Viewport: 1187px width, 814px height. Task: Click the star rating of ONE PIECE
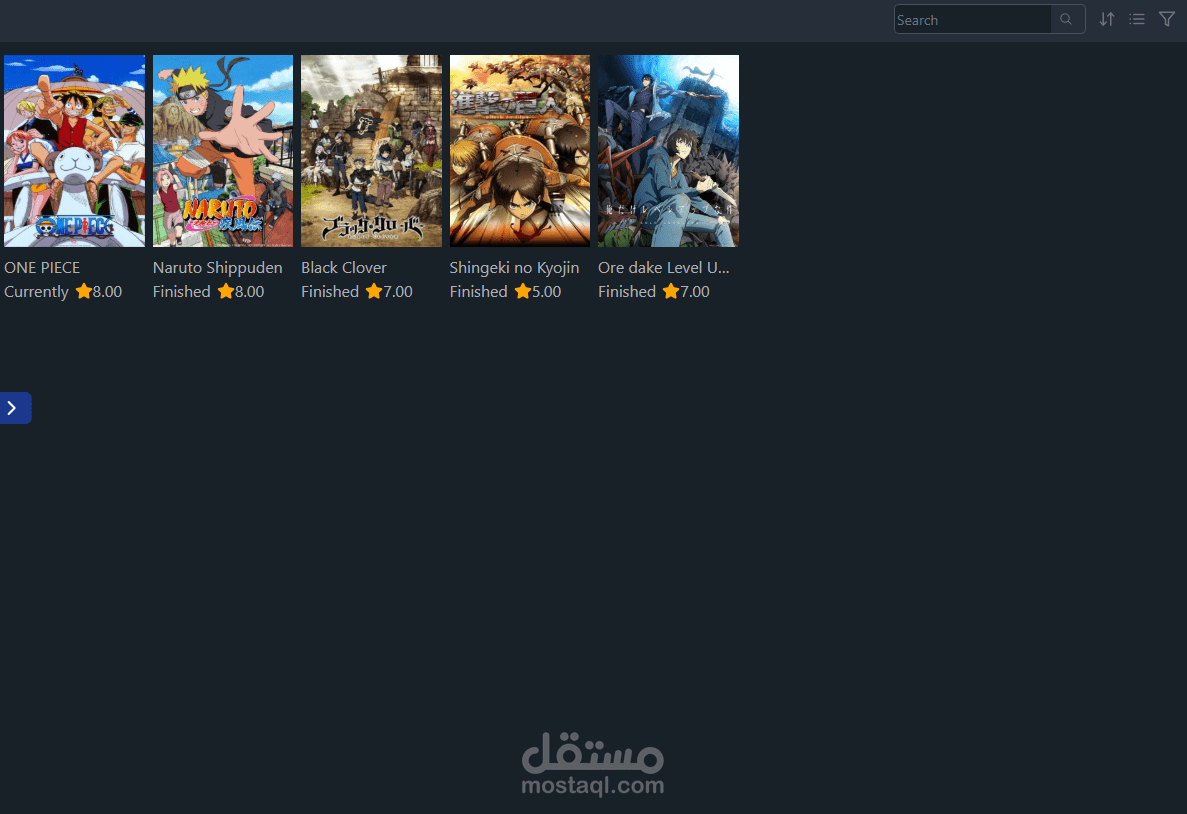[83, 292]
